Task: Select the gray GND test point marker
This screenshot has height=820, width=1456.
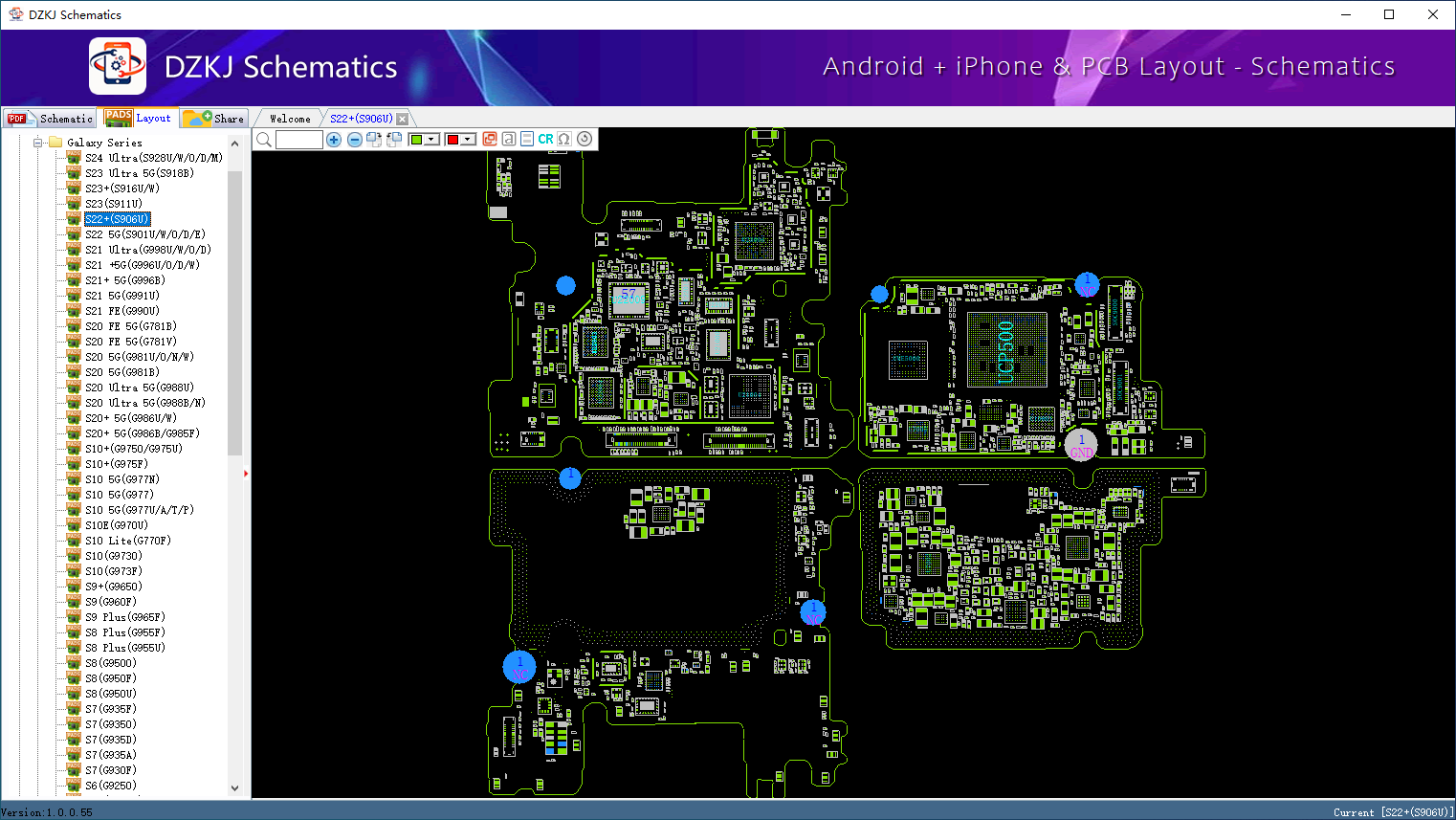Action: coord(1081,446)
